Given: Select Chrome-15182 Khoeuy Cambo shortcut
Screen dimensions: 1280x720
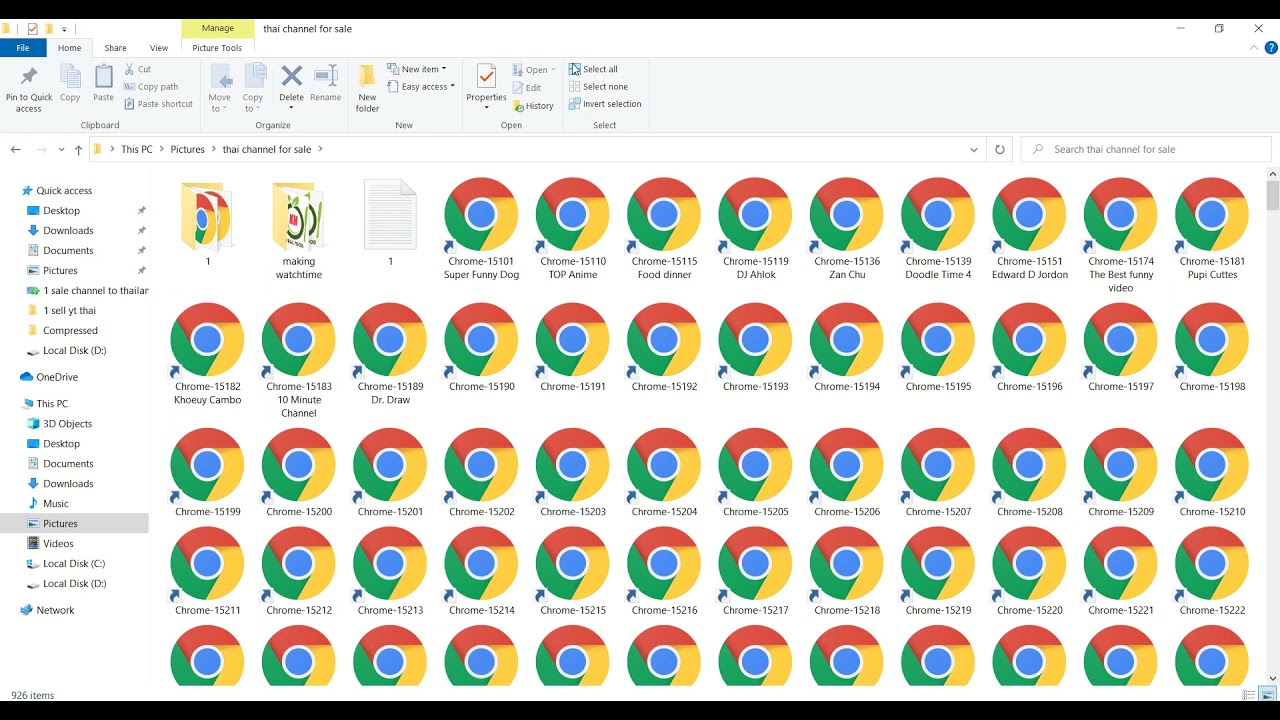Looking at the screenshot, I should [x=207, y=354].
